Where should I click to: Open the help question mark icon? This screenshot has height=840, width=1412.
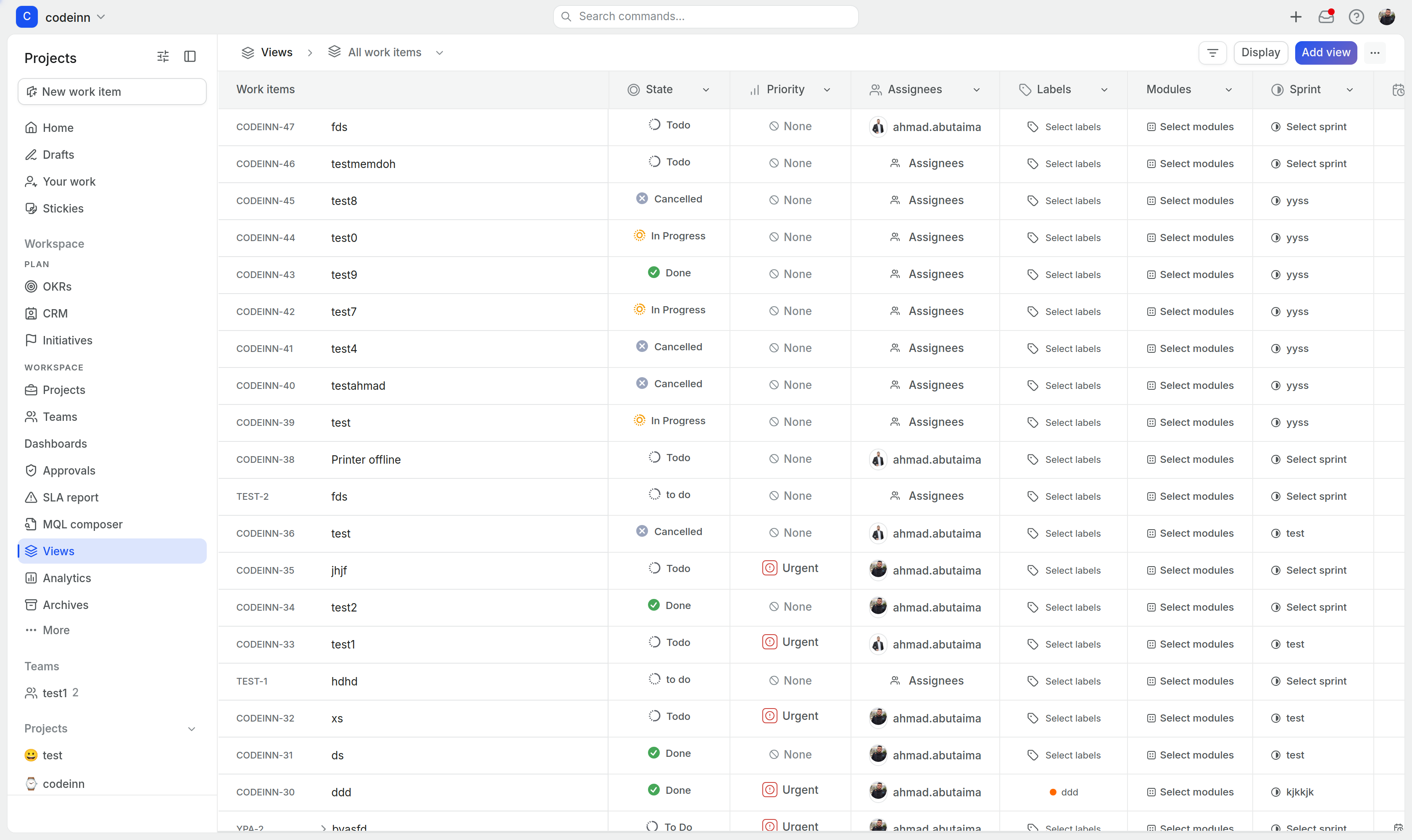(1356, 17)
